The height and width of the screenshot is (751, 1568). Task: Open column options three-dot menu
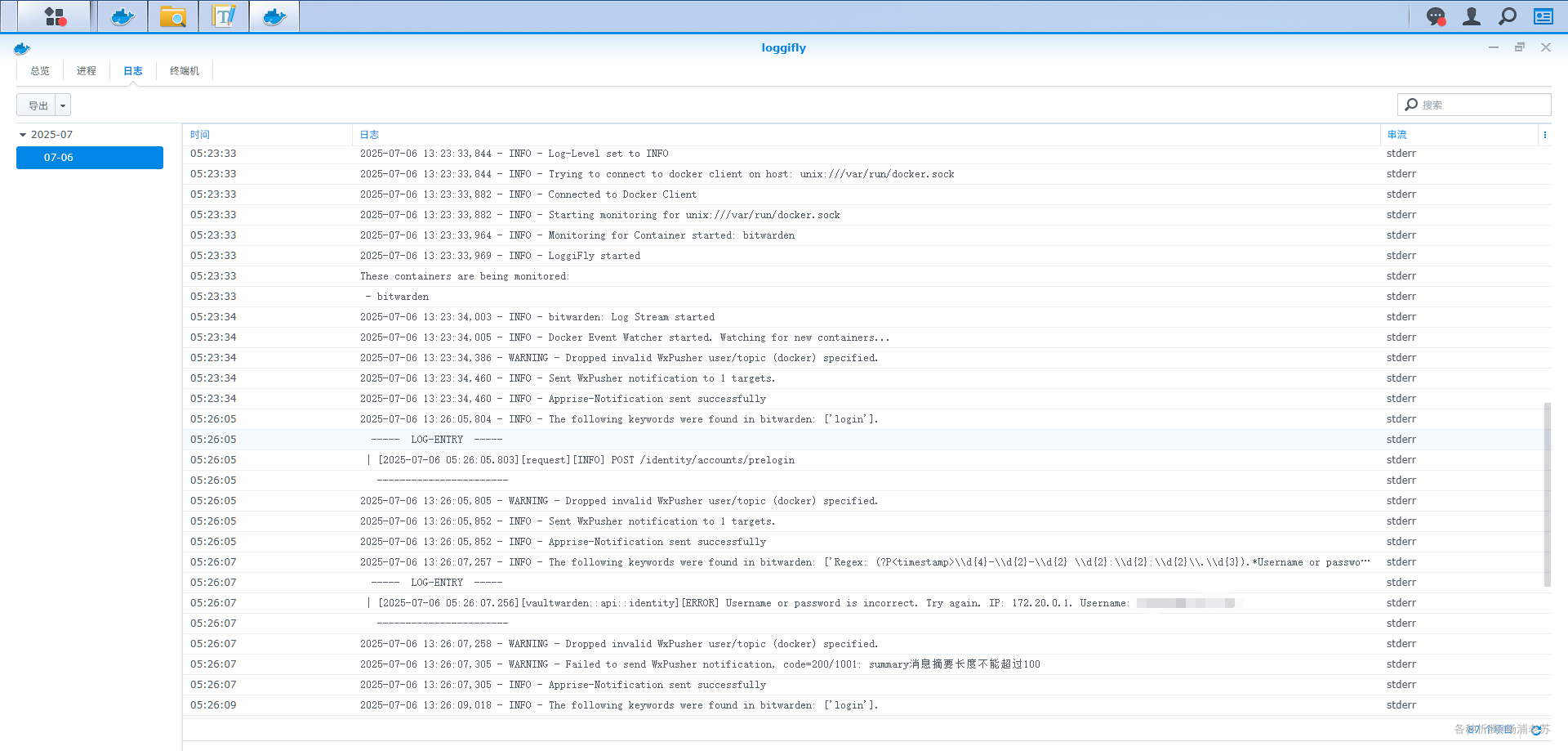coord(1544,135)
